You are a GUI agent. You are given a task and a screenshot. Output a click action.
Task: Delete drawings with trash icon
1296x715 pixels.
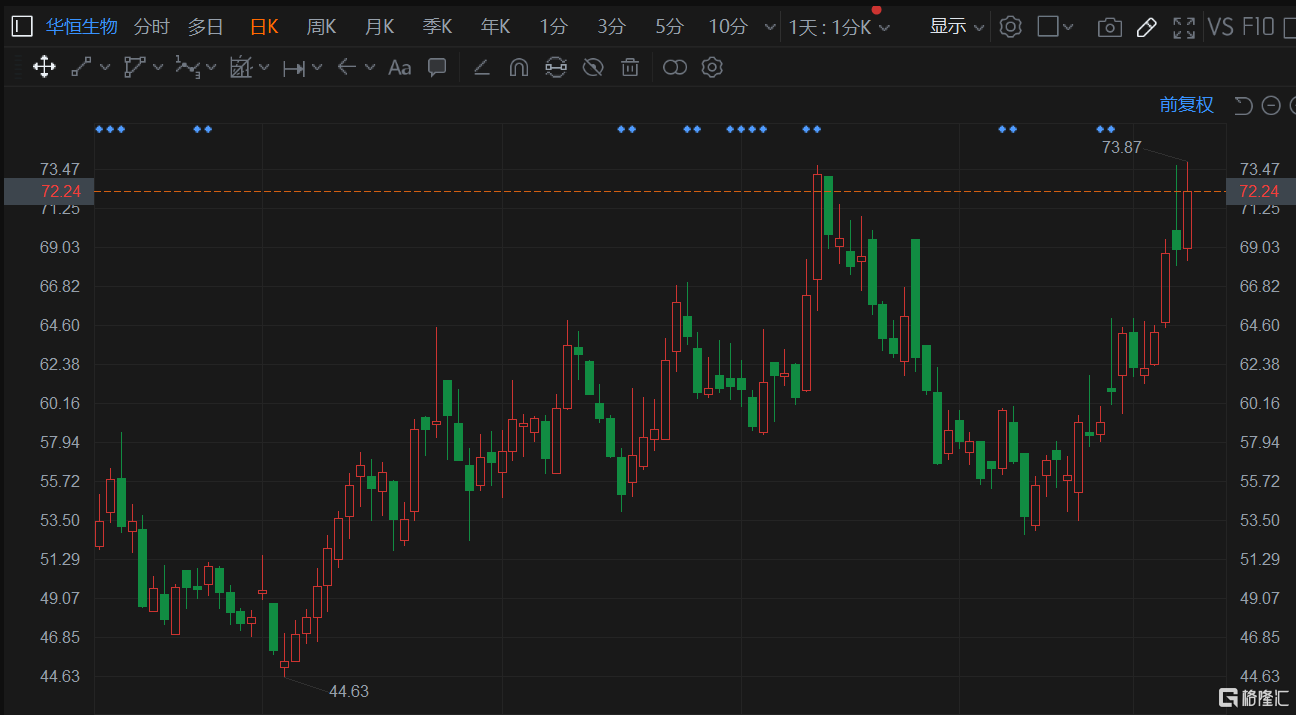coord(630,68)
